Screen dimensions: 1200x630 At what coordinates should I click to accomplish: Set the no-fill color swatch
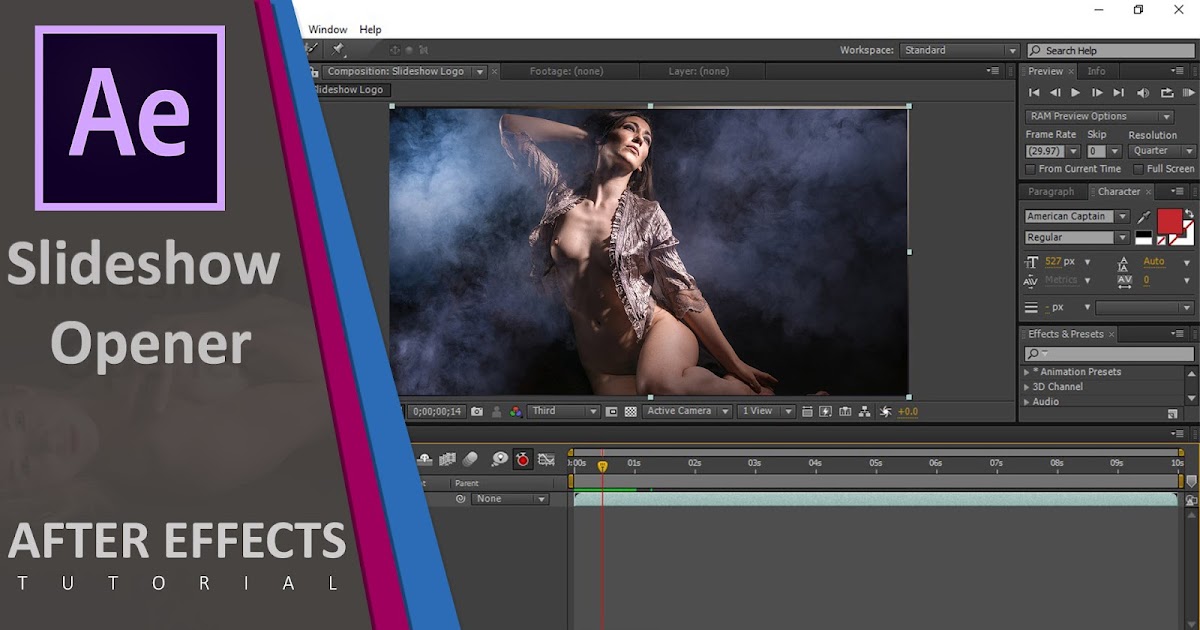click(1162, 240)
